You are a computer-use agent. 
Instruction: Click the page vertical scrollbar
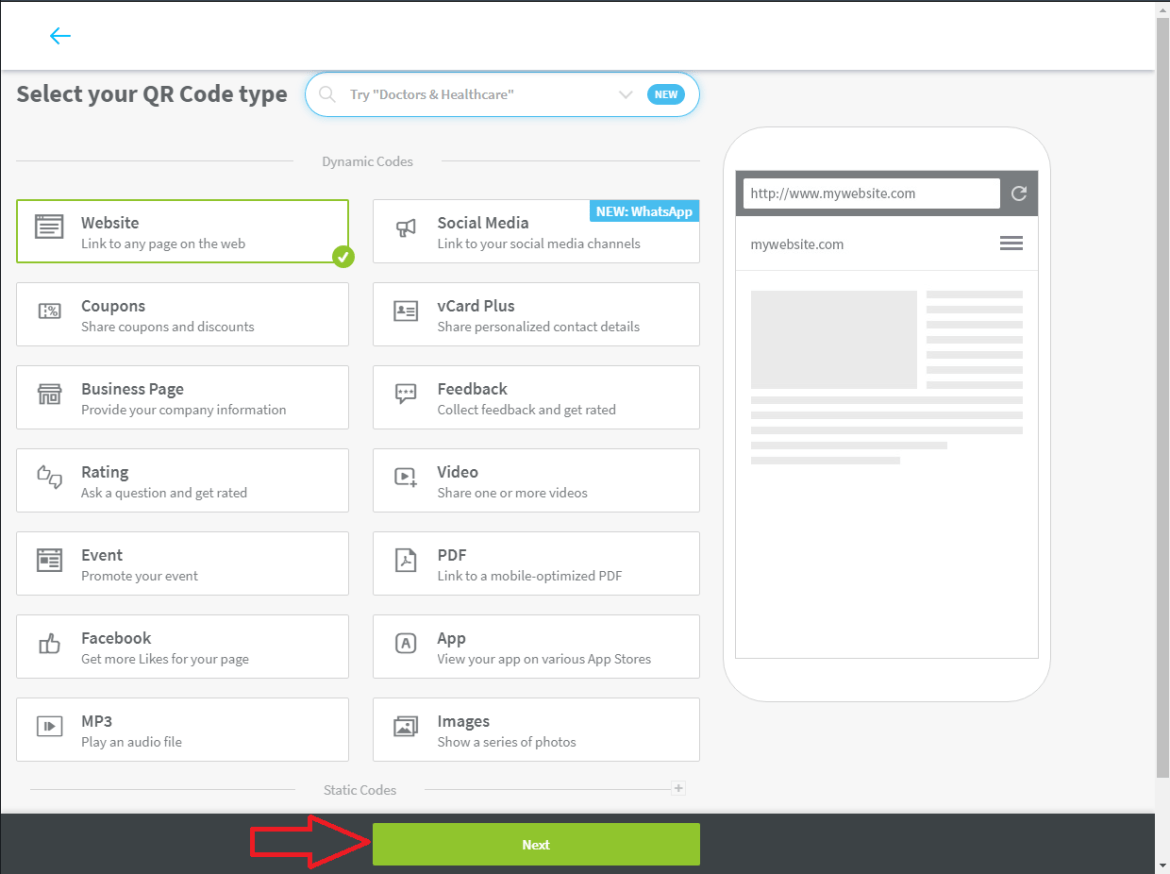click(1161, 400)
